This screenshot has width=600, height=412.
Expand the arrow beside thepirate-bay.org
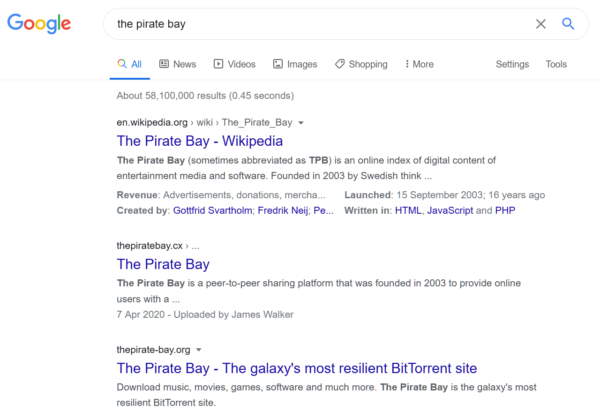point(199,350)
